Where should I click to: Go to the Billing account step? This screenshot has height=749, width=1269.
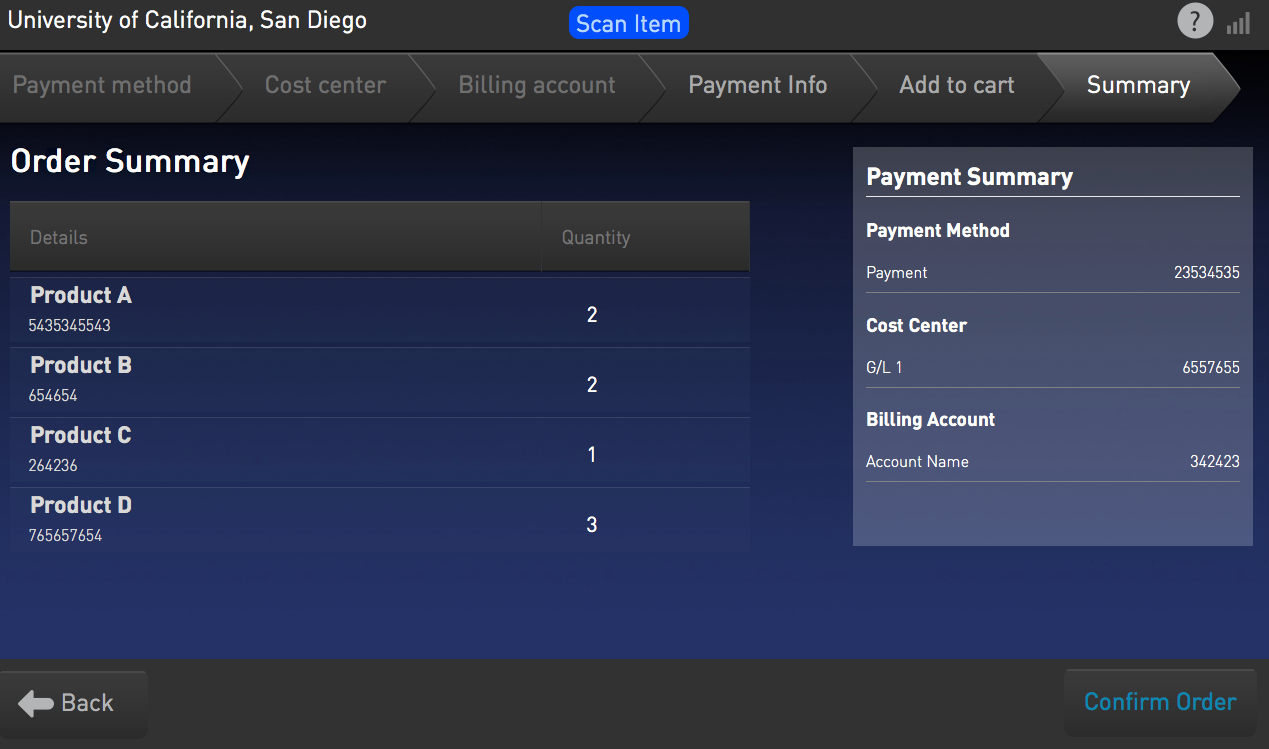click(537, 86)
